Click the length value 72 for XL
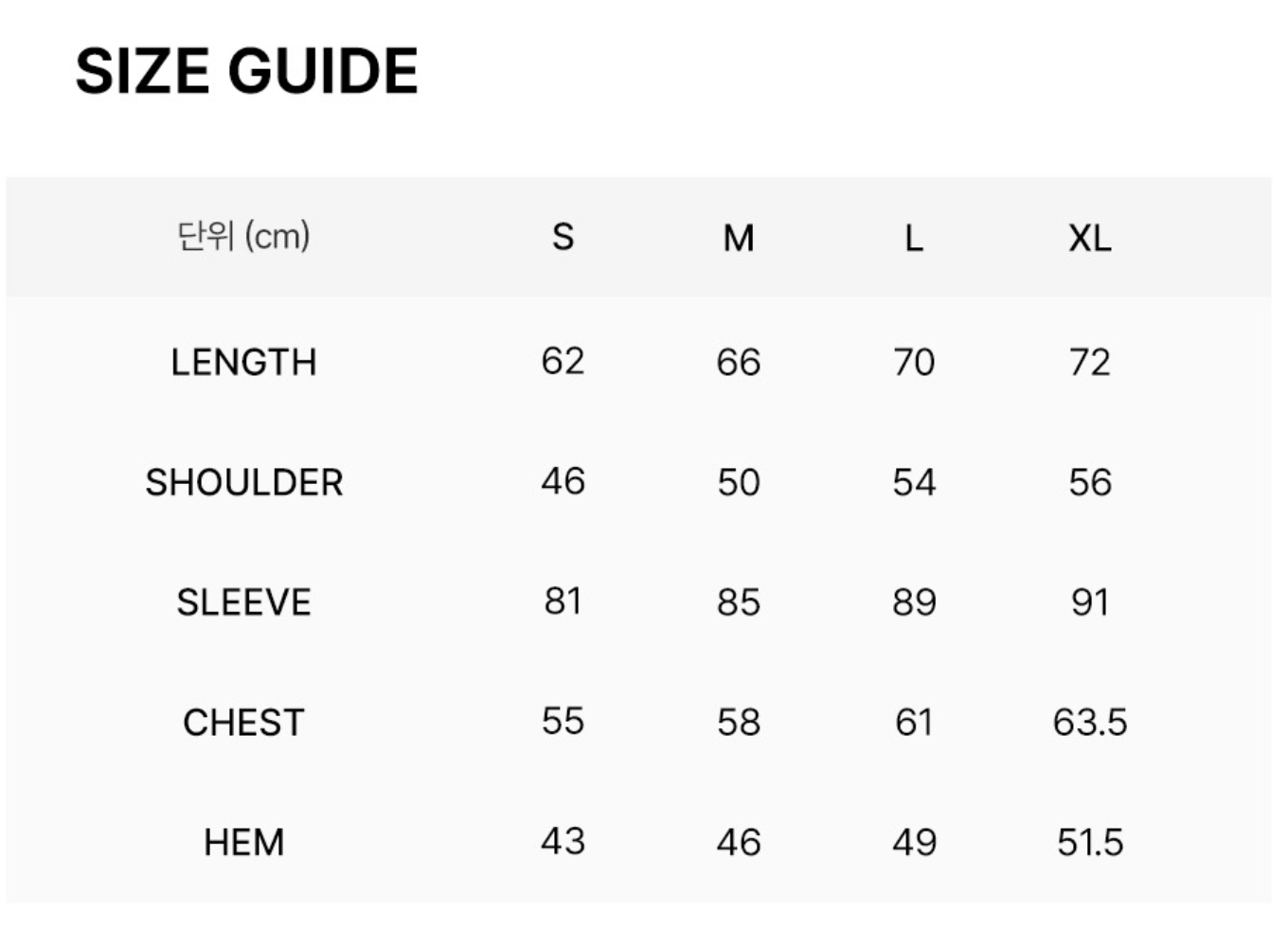 (x=1090, y=362)
